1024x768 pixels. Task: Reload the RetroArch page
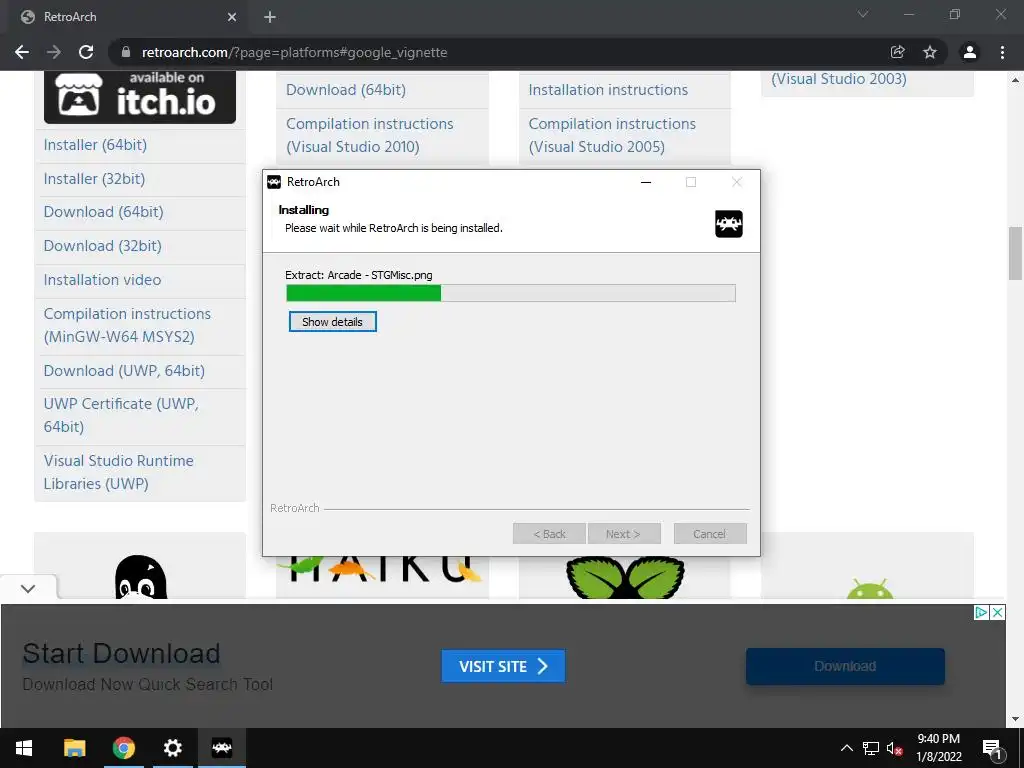[x=86, y=52]
